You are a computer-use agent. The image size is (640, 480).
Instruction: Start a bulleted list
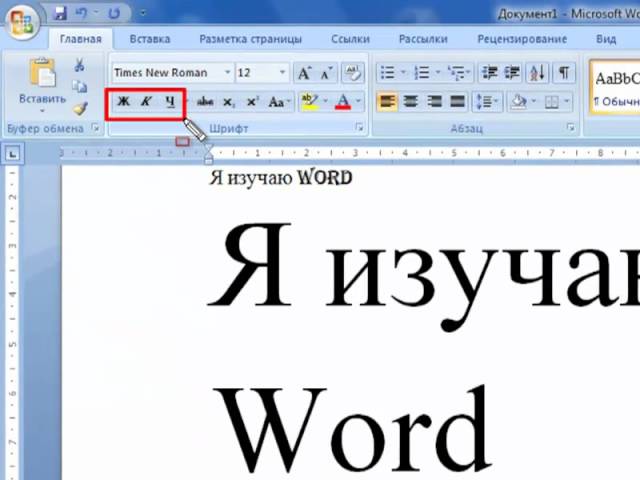tap(388, 73)
